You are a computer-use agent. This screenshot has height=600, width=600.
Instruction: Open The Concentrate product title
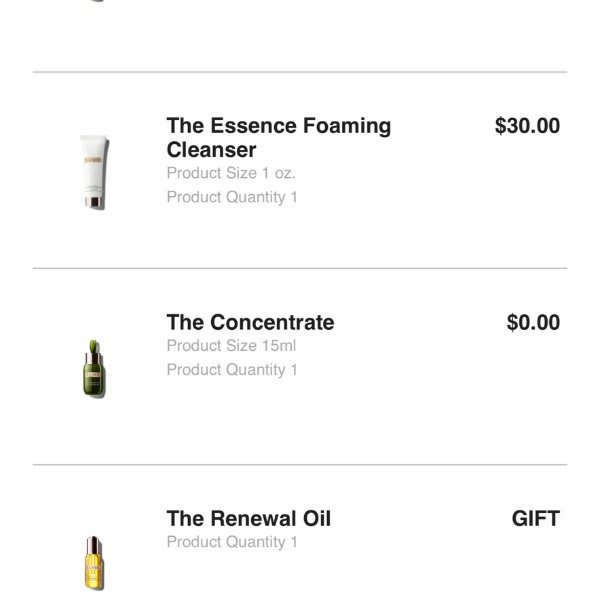click(x=250, y=322)
